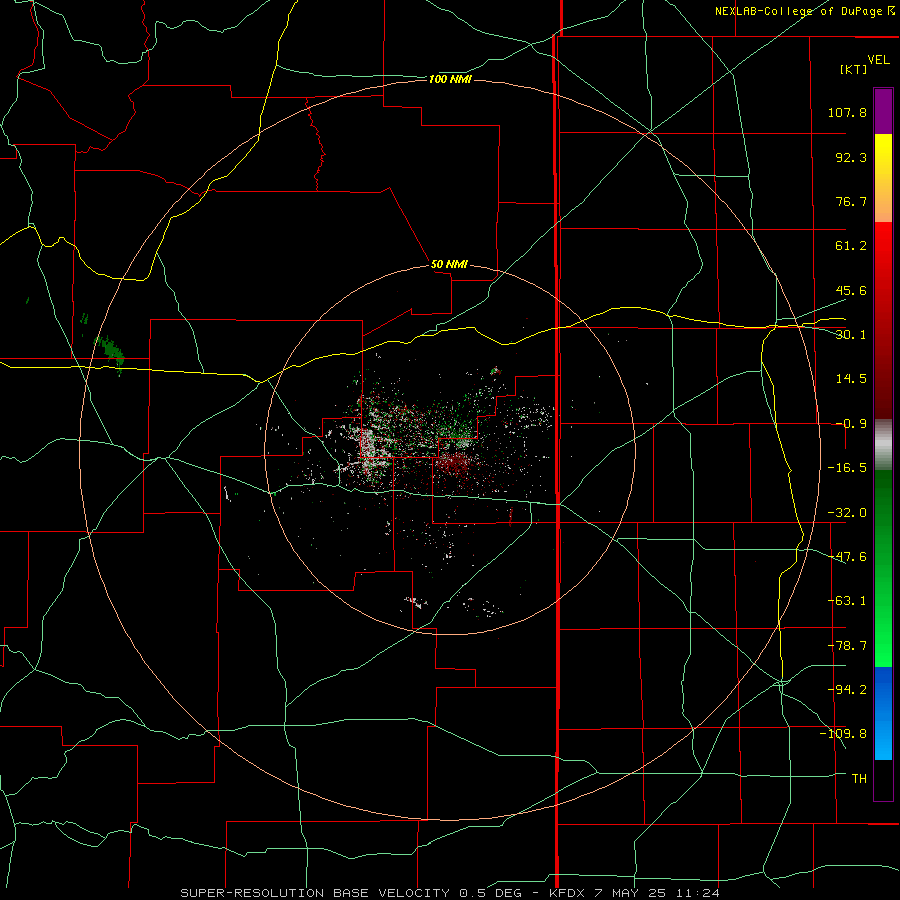The width and height of the screenshot is (900, 900).
Task: Click the 30.1 velocity scale value
Action: click(x=851, y=335)
